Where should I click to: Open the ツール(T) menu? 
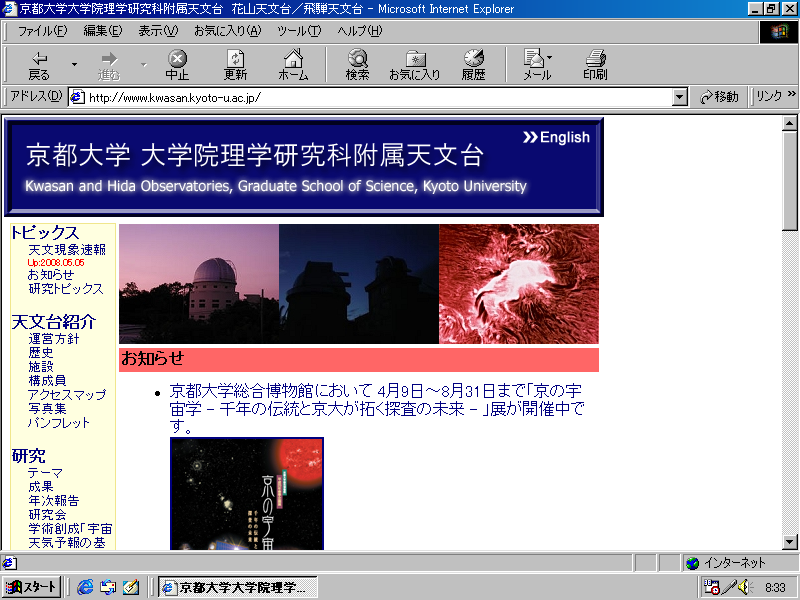(299, 31)
